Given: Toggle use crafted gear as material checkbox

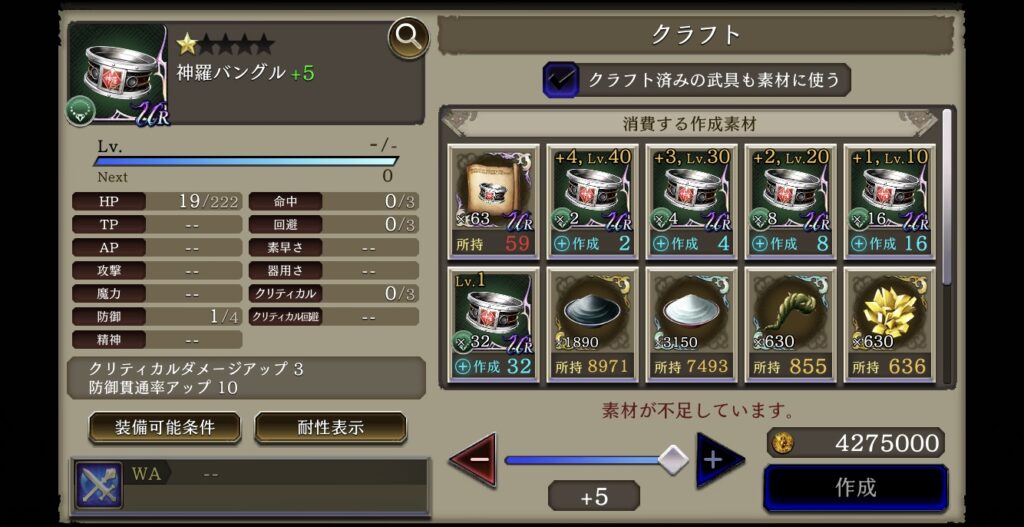Looking at the screenshot, I should pos(561,80).
